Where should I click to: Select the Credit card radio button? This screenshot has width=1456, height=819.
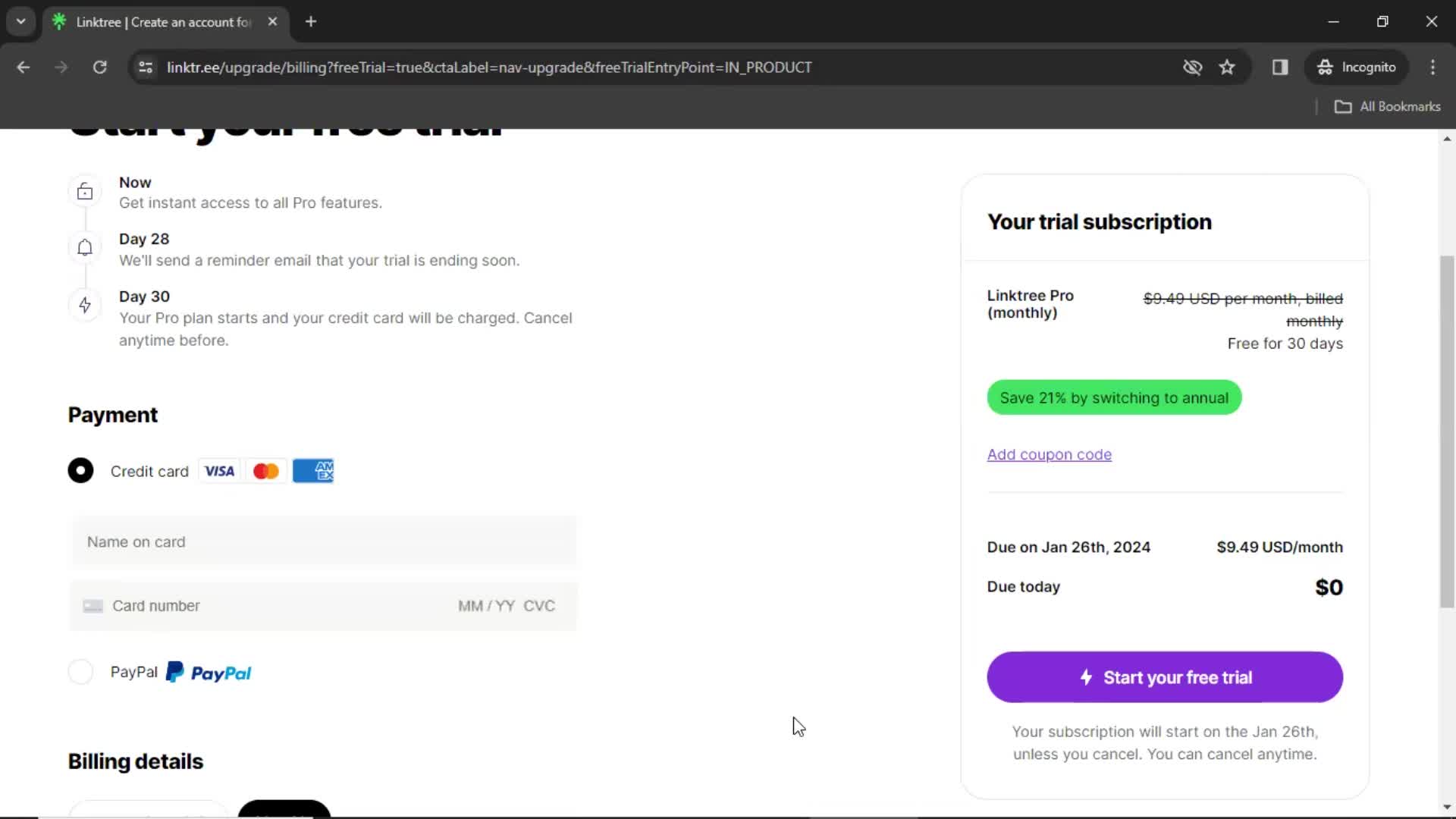click(x=81, y=470)
